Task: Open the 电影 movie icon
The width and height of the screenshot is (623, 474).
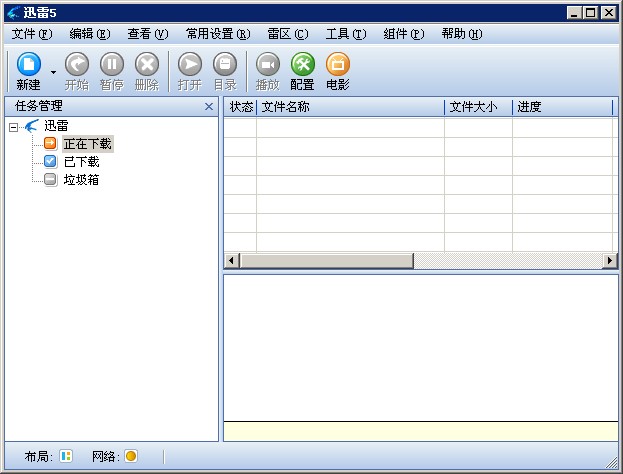Action: 338,64
